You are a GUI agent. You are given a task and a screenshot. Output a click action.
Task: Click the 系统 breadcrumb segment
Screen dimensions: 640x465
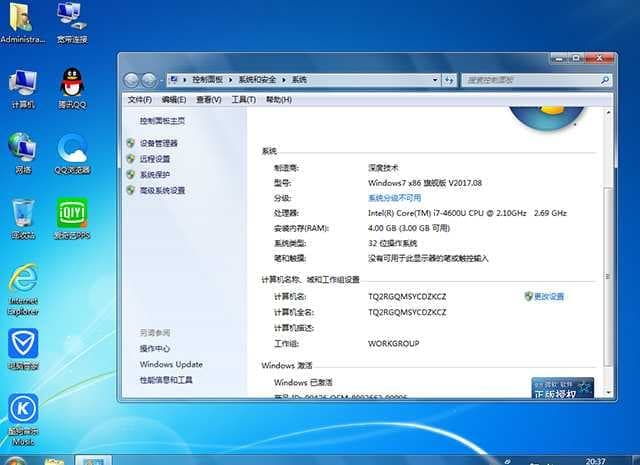tap(299, 80)
